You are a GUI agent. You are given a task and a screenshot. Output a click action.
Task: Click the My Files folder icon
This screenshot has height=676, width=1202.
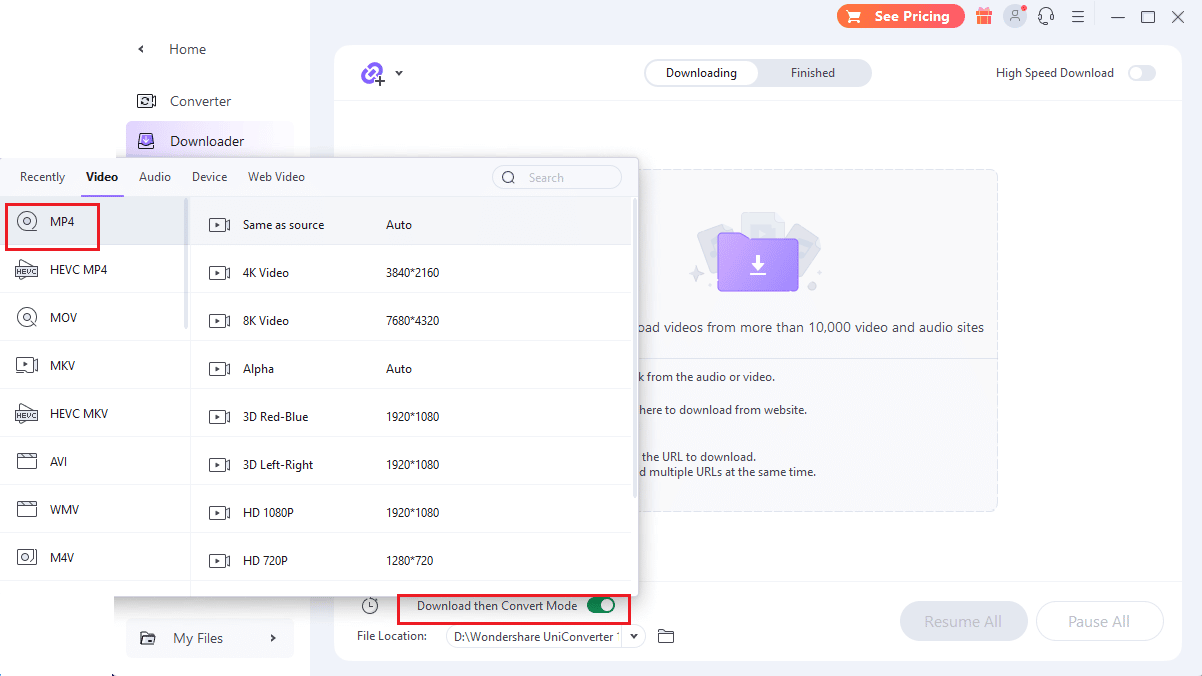(x=148, y=638)
